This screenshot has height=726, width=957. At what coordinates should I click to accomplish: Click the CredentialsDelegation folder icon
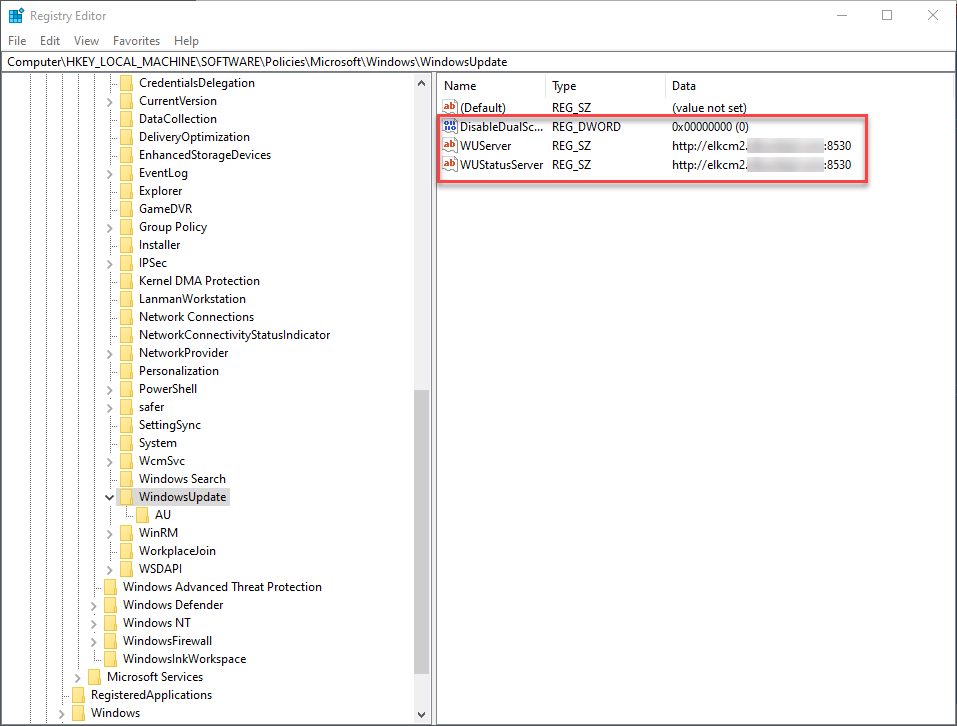[126, 83]
